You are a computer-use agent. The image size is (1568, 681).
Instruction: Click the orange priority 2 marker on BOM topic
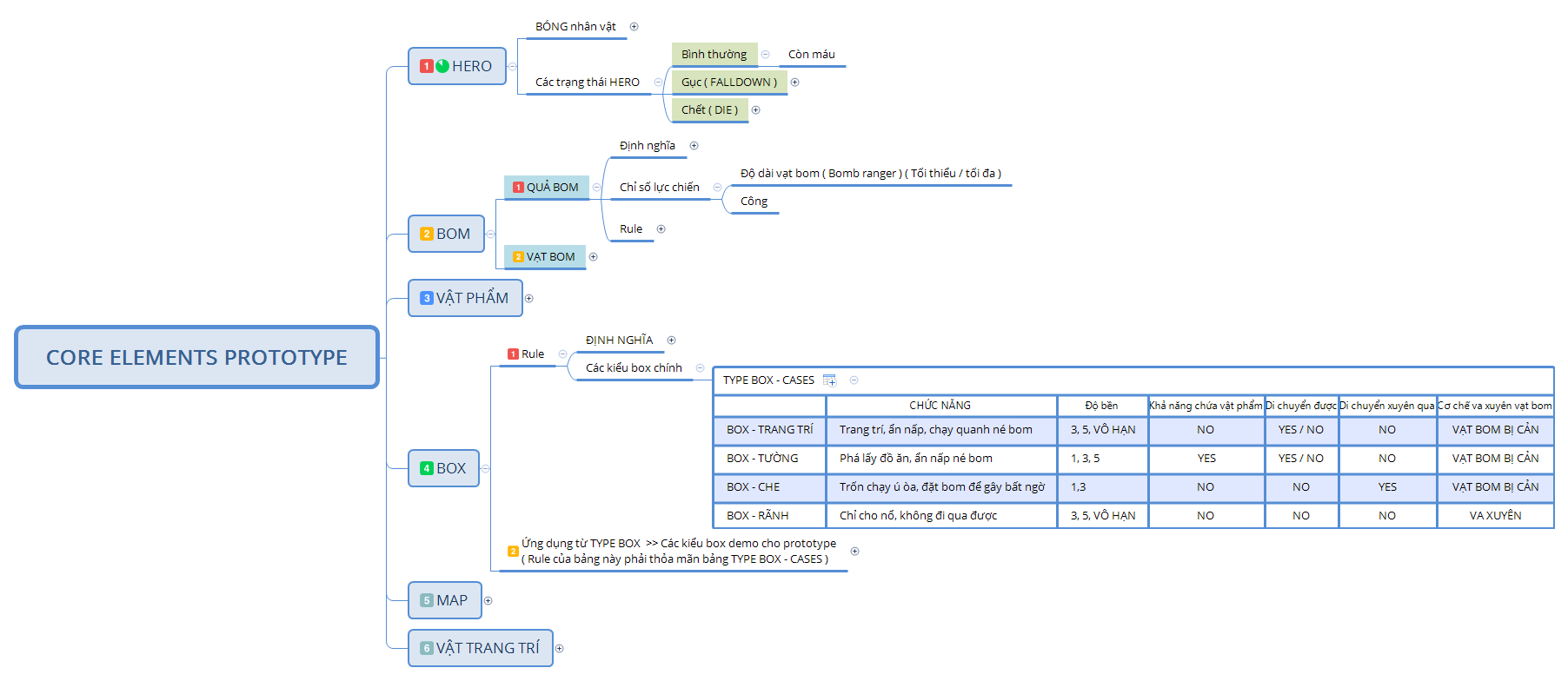[426, 234]
